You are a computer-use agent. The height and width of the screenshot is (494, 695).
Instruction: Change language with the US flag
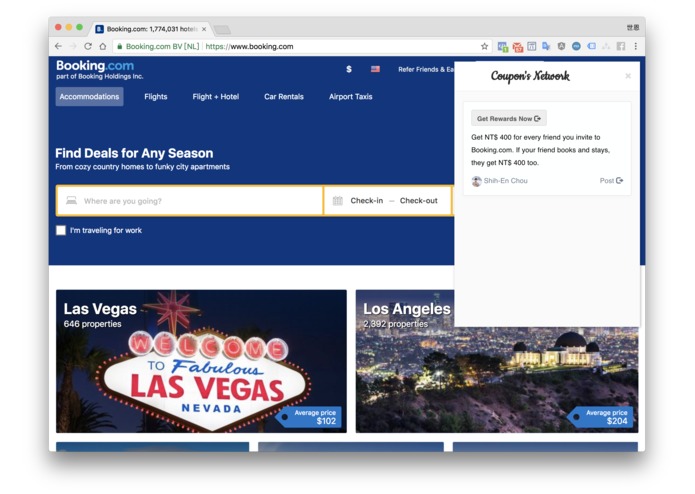point(375,69)
